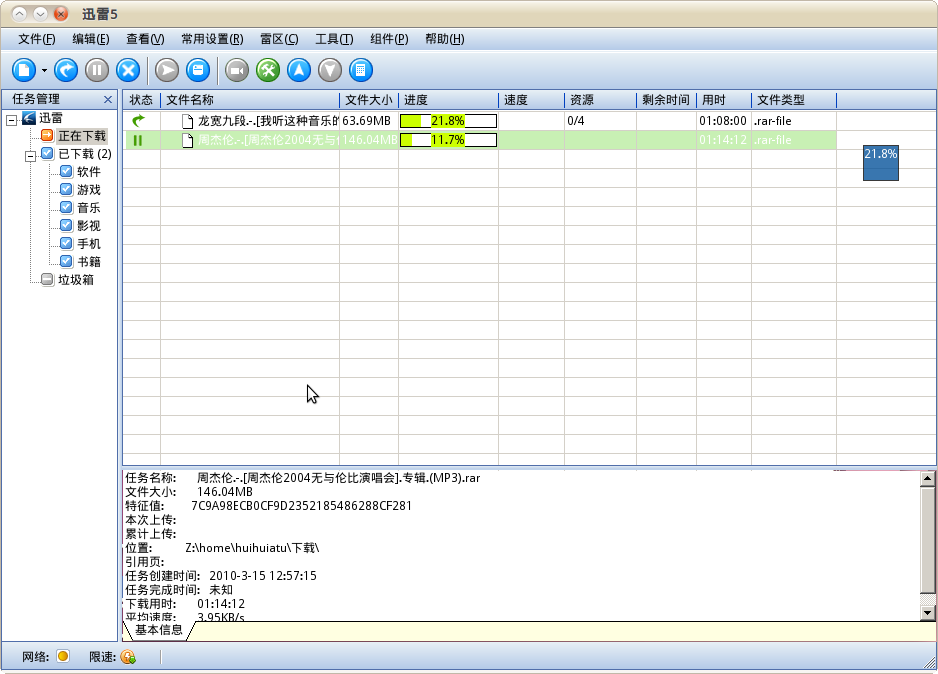938x674 pixels.
Task: Open the 垃圾箱 trash folder
Action: click(75, 279)
